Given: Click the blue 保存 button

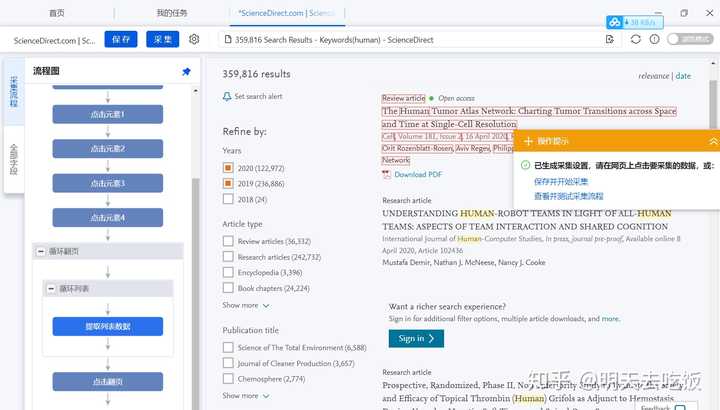Looking at the screenshot, I should pyautogui.click(x=121, y=39).
